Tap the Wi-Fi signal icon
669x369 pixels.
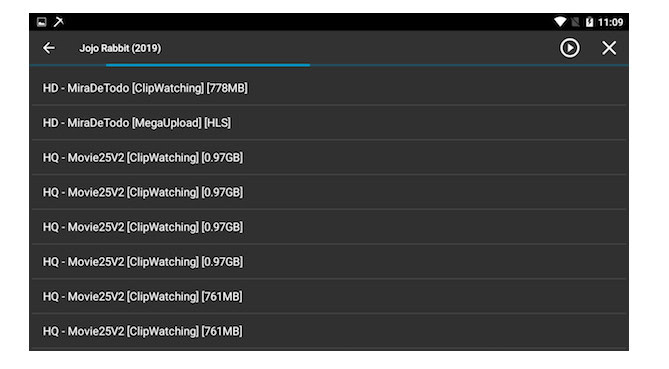(560, 22)
